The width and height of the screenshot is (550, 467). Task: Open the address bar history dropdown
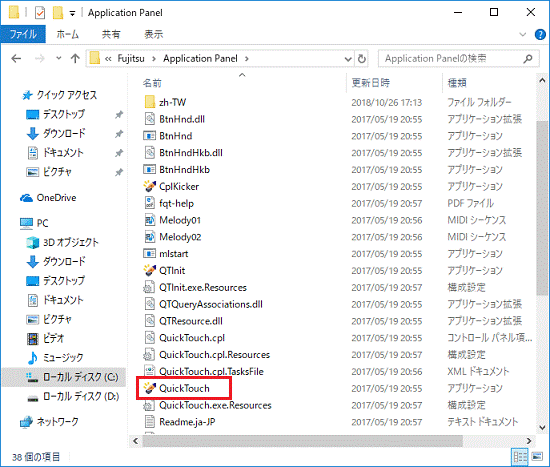point(348,59)
